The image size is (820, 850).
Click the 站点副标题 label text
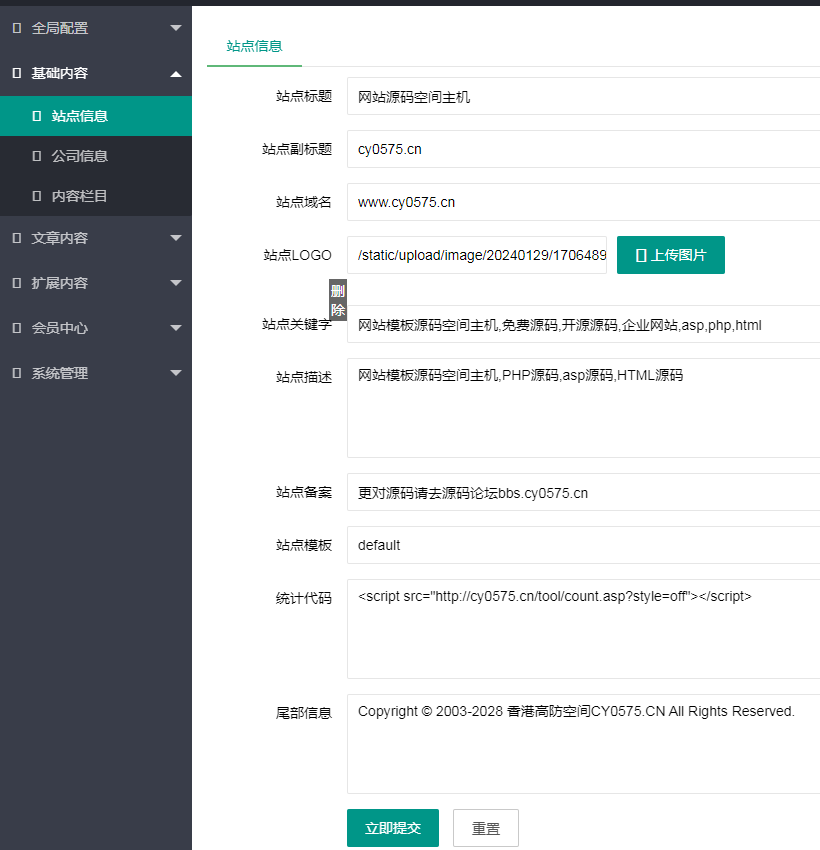[x=296, y=149]
